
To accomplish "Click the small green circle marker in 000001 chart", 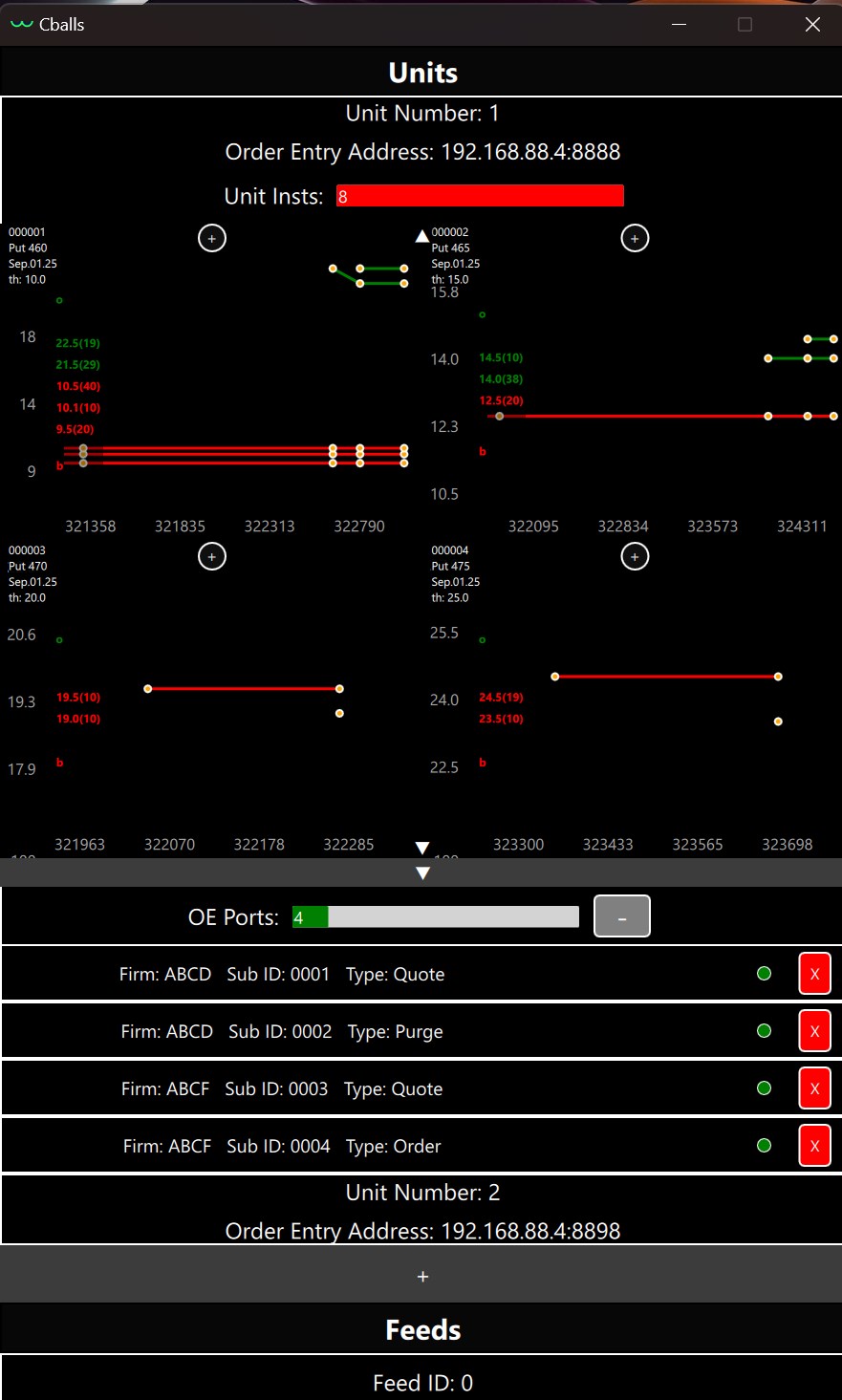I will [x=59, y=300].
